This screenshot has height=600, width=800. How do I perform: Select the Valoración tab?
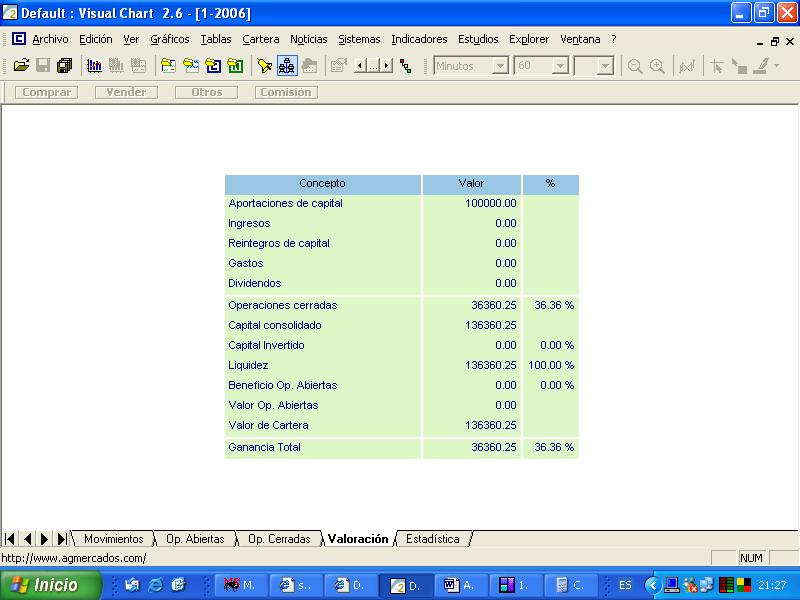click(358, 539)
